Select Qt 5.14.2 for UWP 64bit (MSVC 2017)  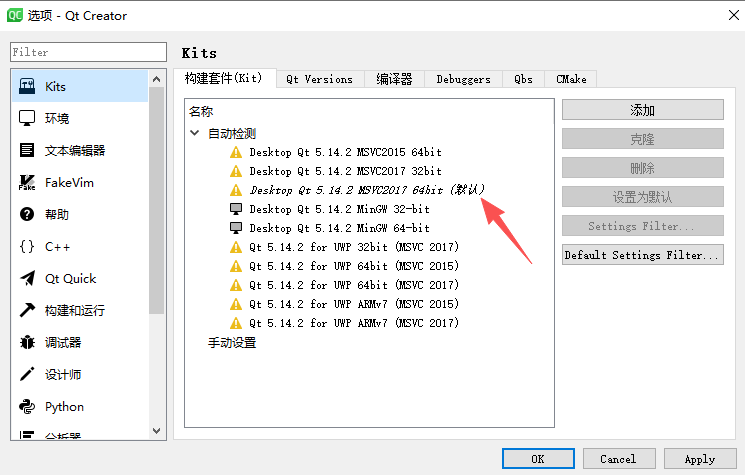[x=354, y=285]
